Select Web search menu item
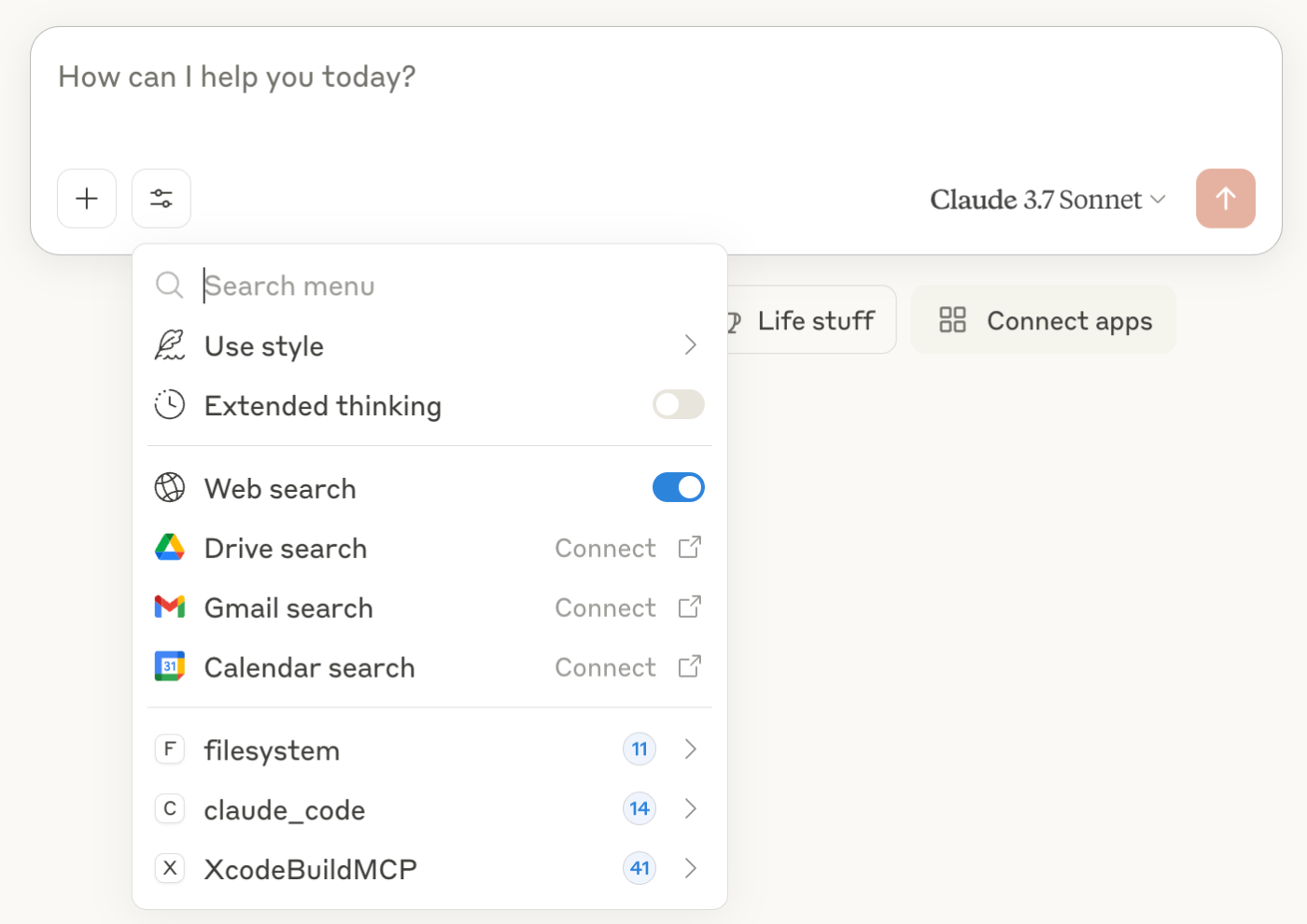The width and height of the screenshot is (1307, 924). (429, 487)
